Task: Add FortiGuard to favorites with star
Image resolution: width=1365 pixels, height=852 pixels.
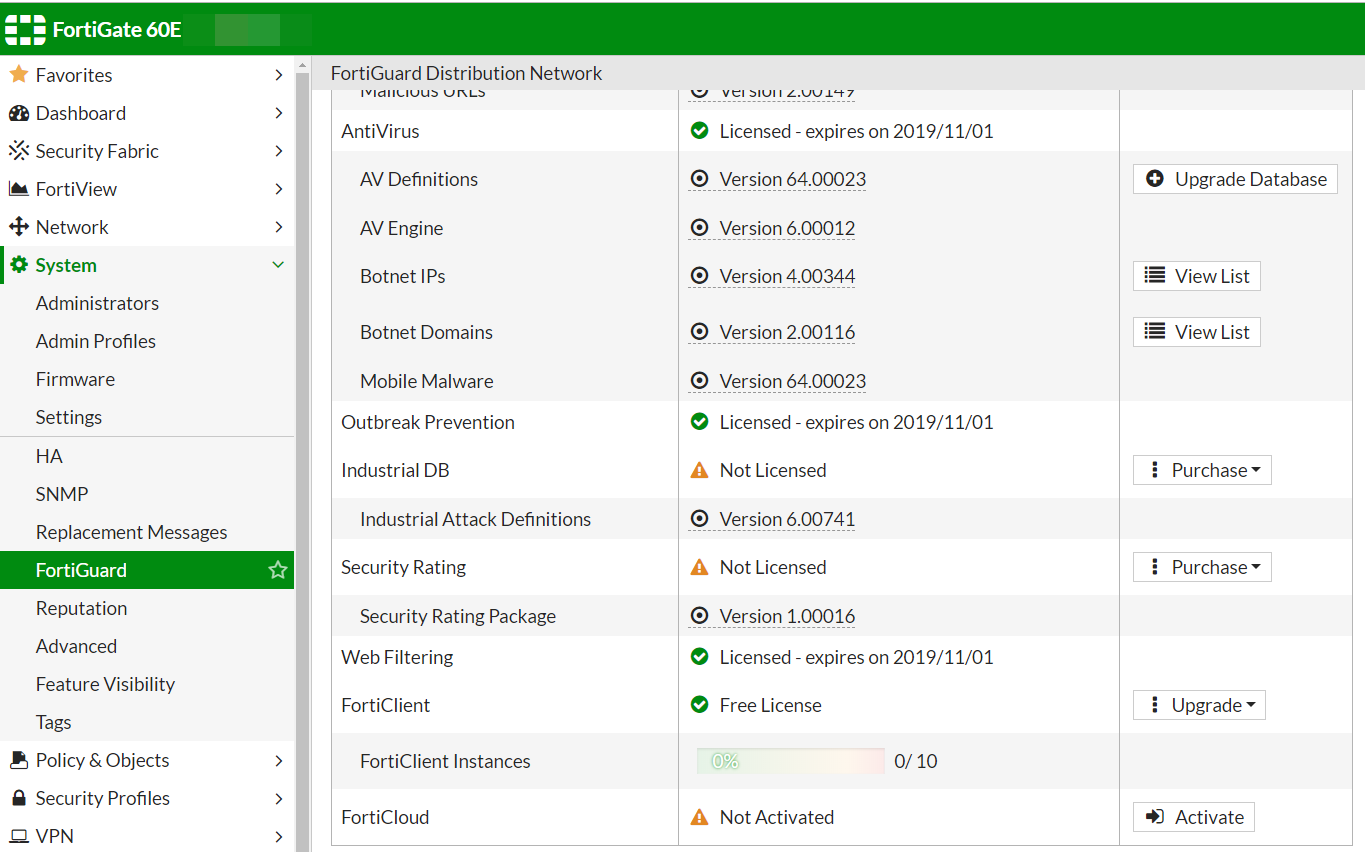Action: tap(278, 570)
